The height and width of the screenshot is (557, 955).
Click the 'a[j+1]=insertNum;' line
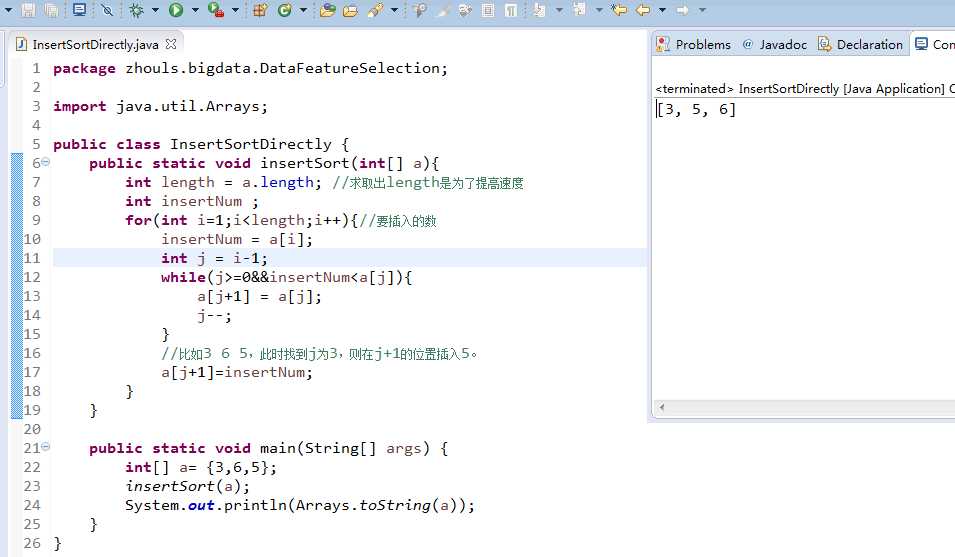click(237, 372)
